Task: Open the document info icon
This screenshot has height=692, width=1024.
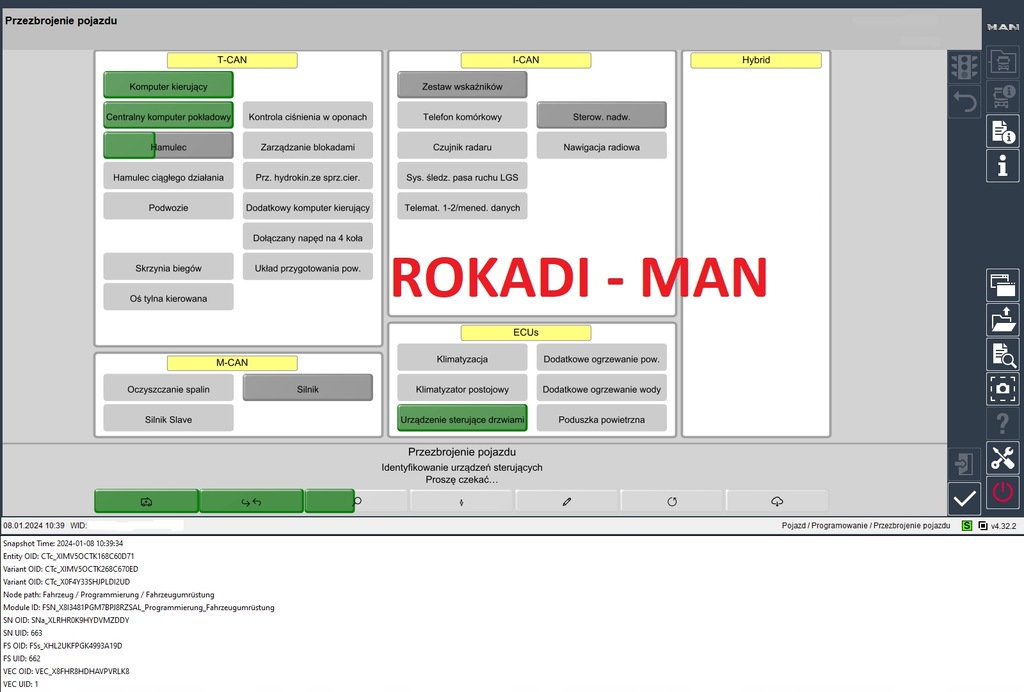Action: (x=1002, y=132)
